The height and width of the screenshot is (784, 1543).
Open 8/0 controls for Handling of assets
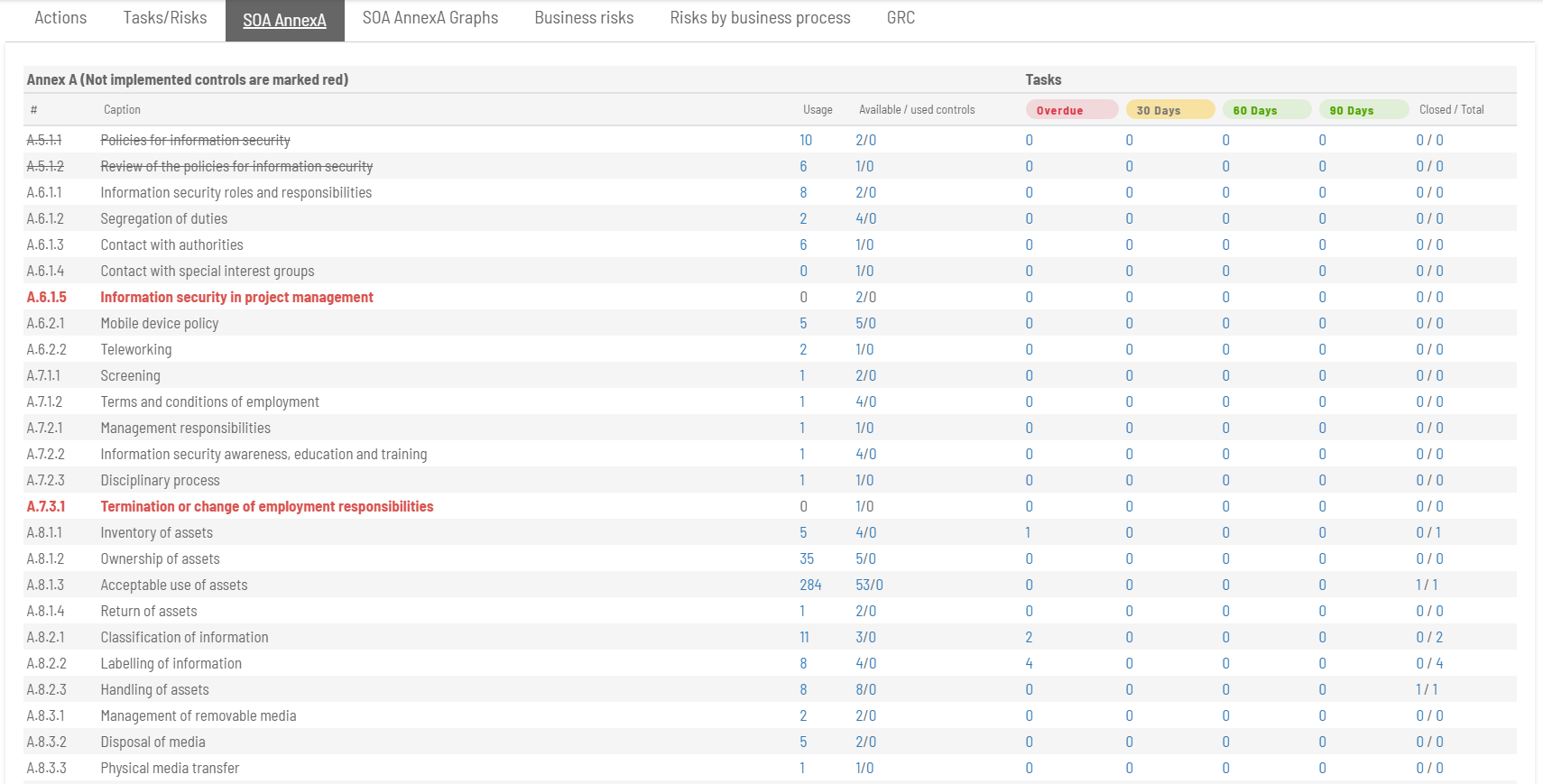(865, 690)
